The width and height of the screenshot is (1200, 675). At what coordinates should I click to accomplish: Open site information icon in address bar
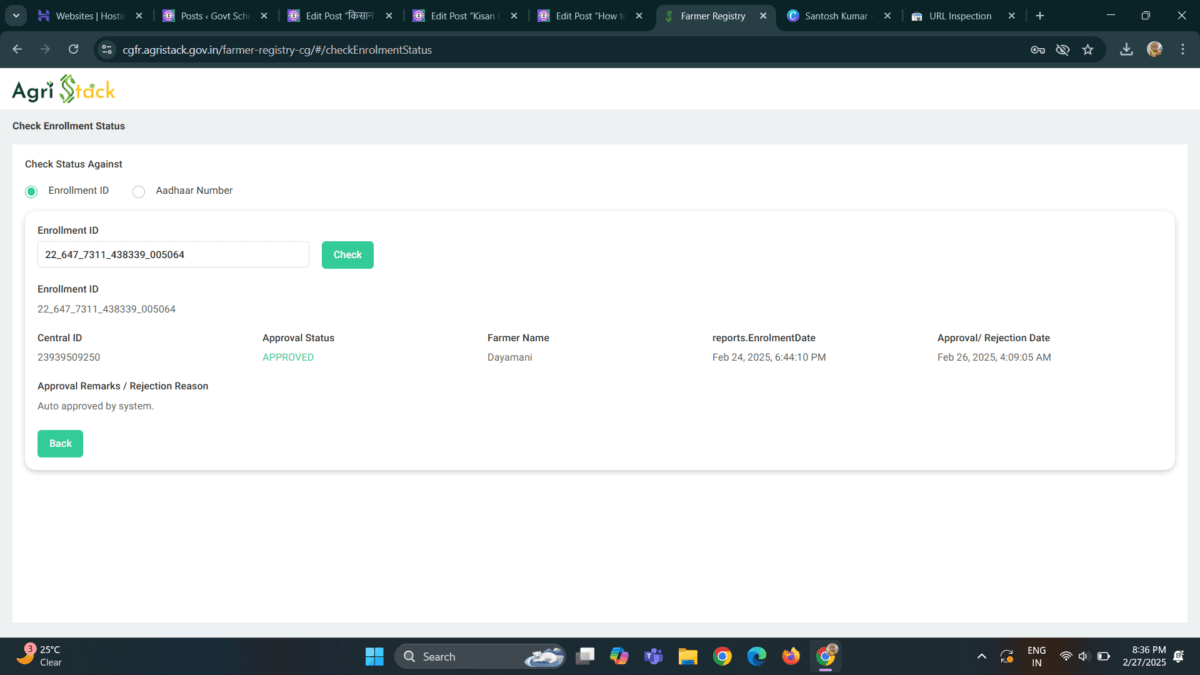(x=108, y=49)
